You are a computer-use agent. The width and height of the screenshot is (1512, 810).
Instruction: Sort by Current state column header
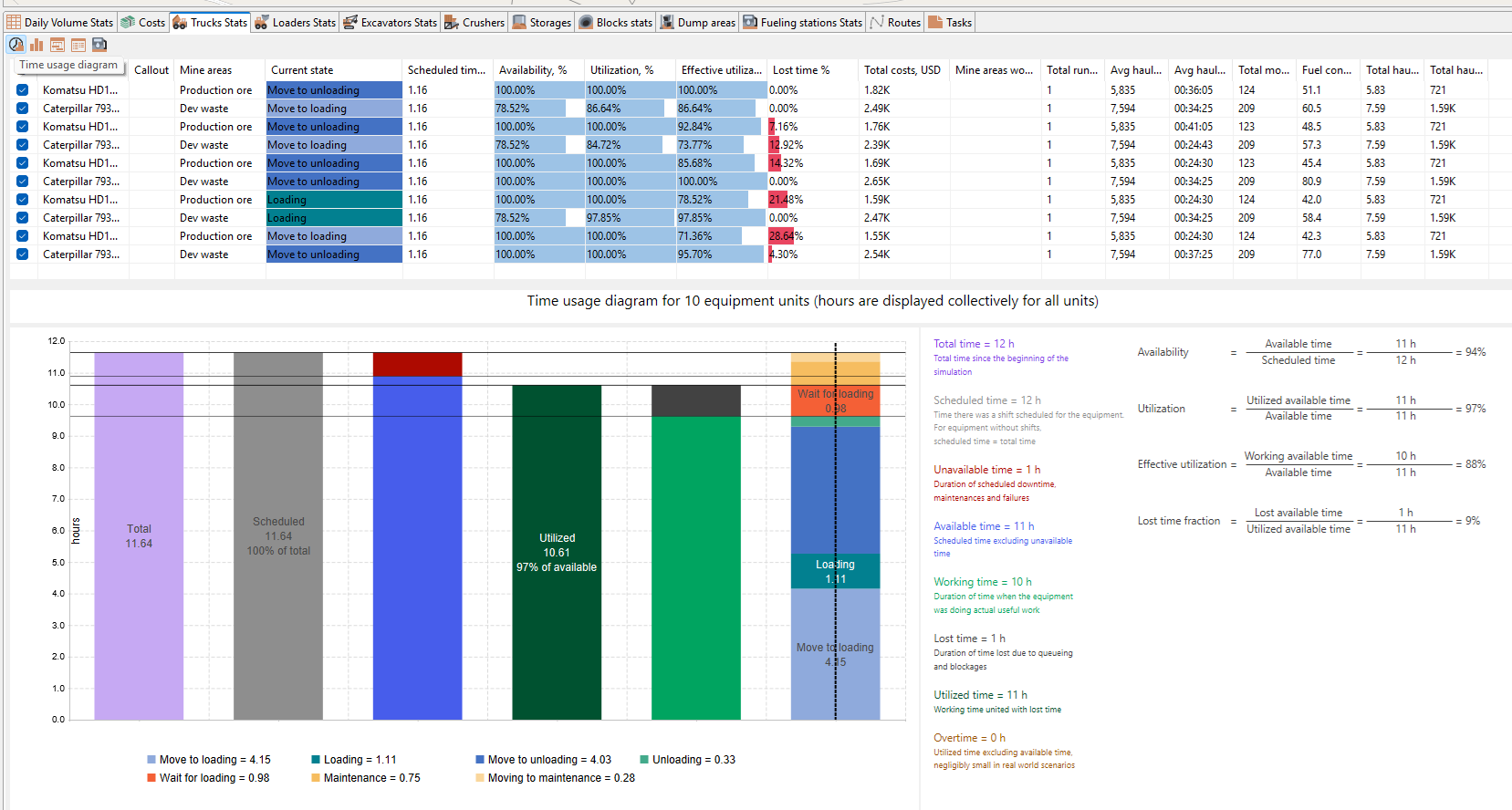334,70
